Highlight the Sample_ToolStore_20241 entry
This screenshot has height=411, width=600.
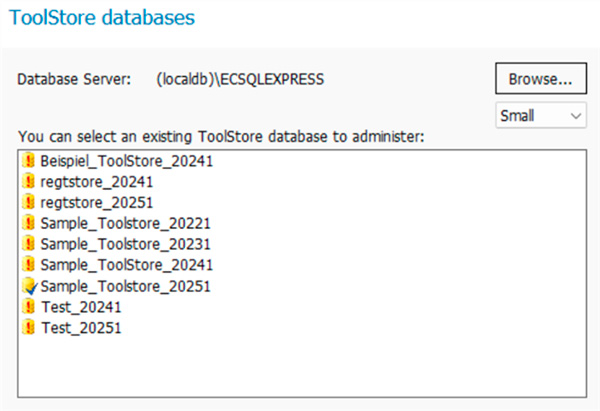click(125, 265)
